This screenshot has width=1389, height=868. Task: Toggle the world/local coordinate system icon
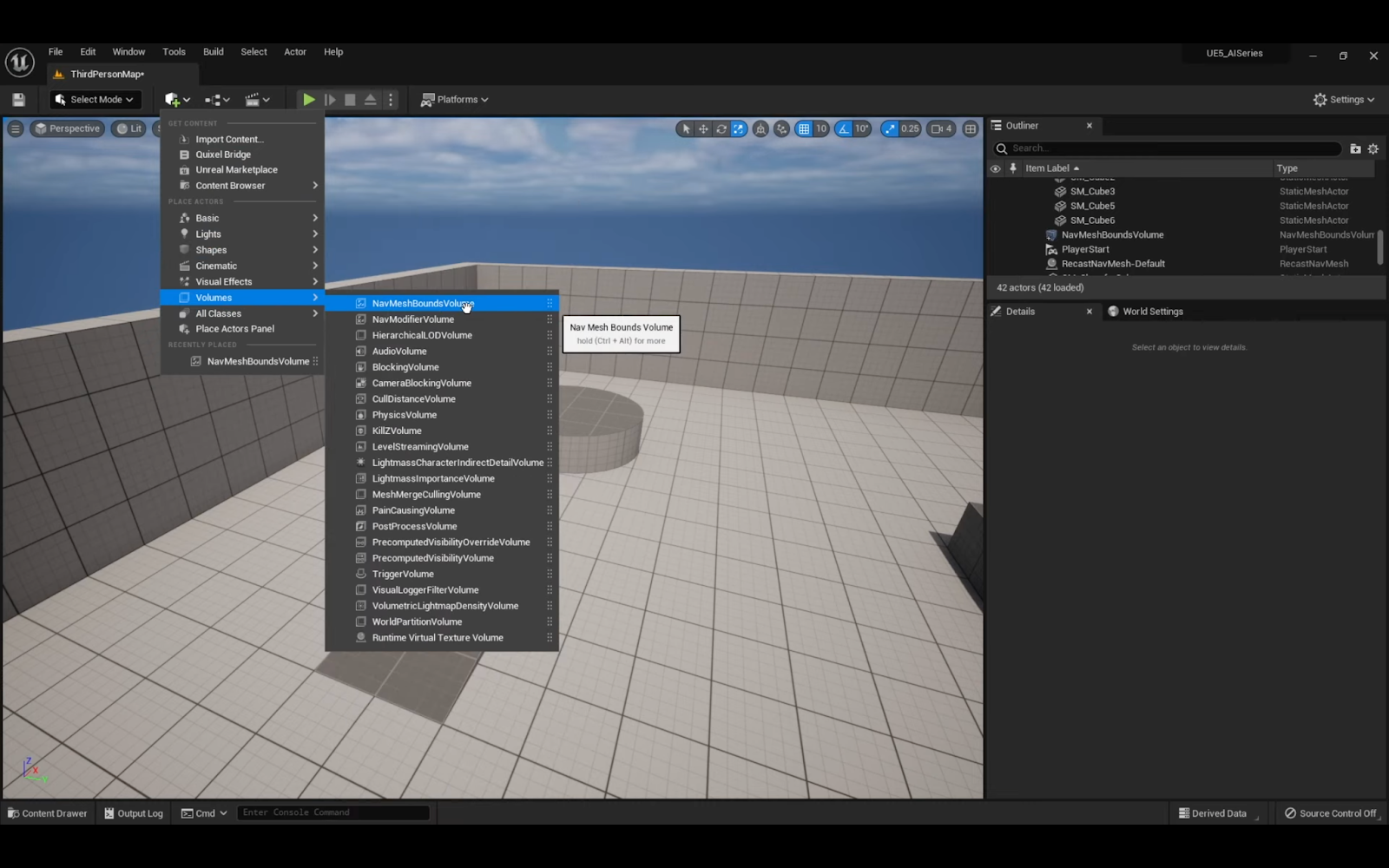[x=760, y=128]
